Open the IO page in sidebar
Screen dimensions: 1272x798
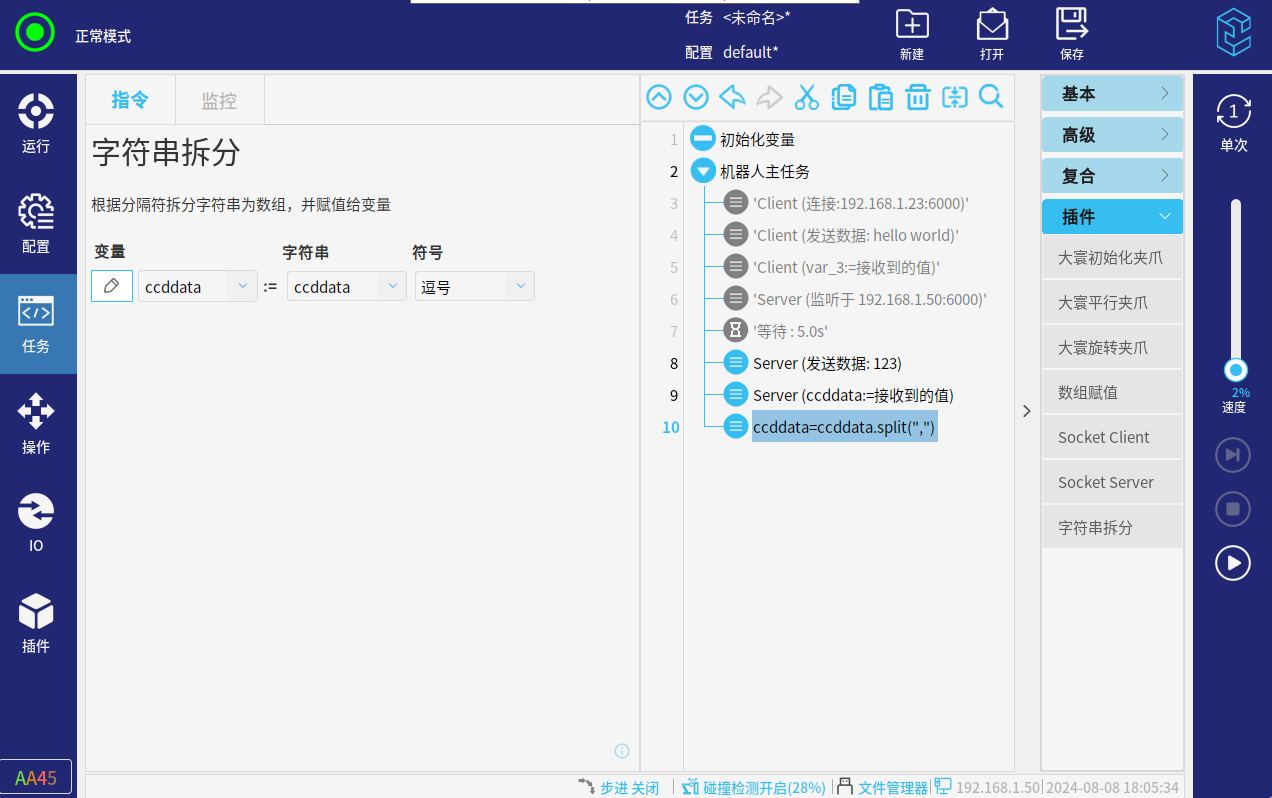click(36, 523)
